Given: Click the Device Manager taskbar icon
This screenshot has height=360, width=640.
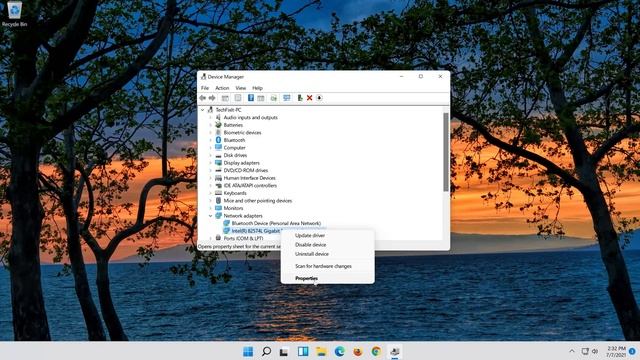Looking at the screenshot, I should pos(395,351).
